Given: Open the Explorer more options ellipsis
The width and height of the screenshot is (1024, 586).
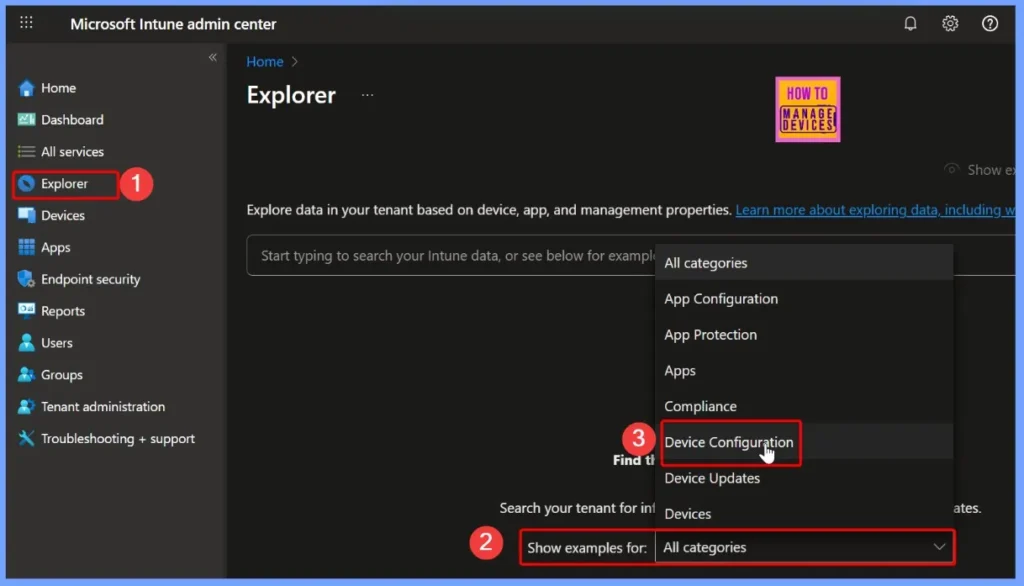Looking at the screenshot, I should (368, 95).
